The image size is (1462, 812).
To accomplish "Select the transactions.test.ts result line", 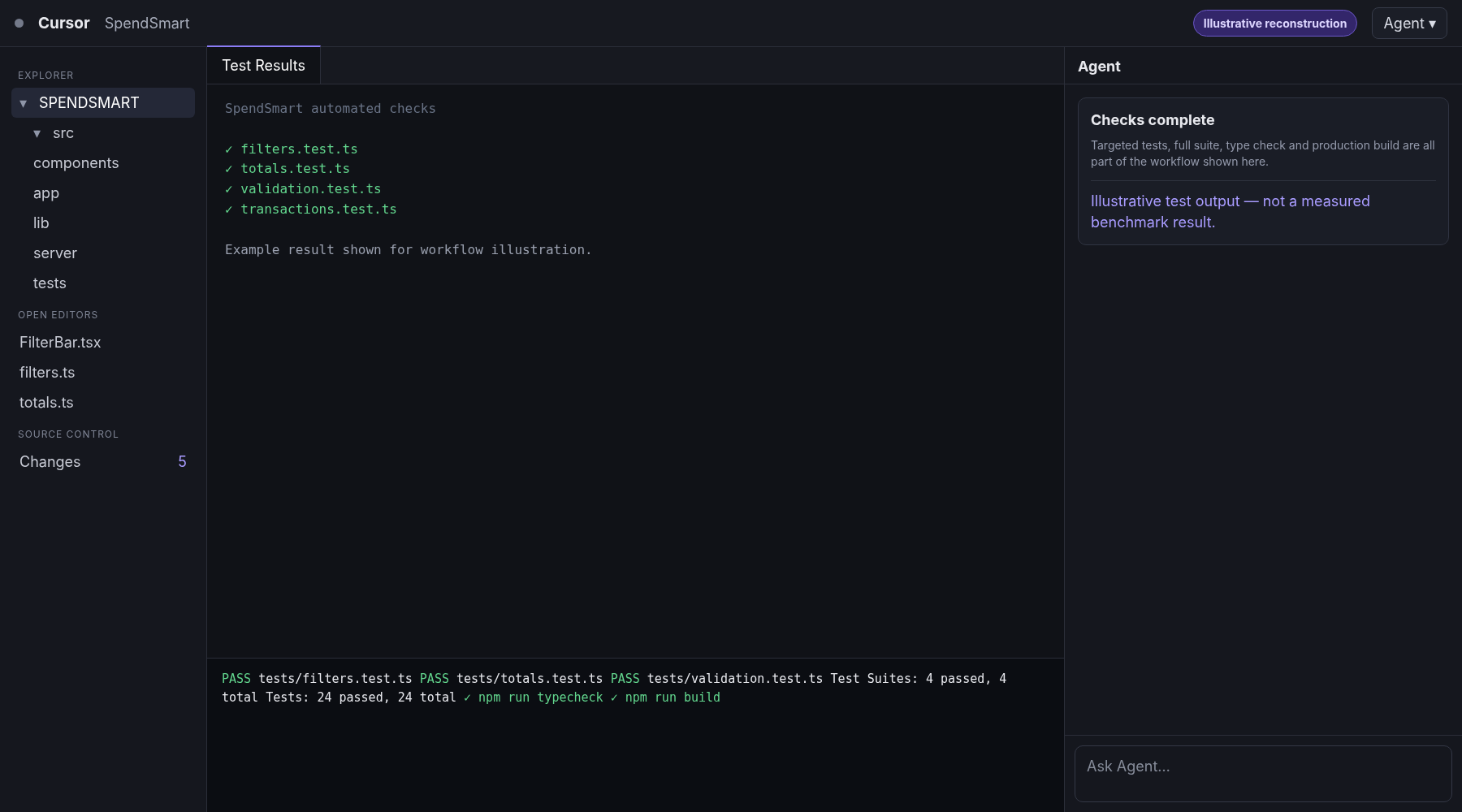I will click(311, 209).
